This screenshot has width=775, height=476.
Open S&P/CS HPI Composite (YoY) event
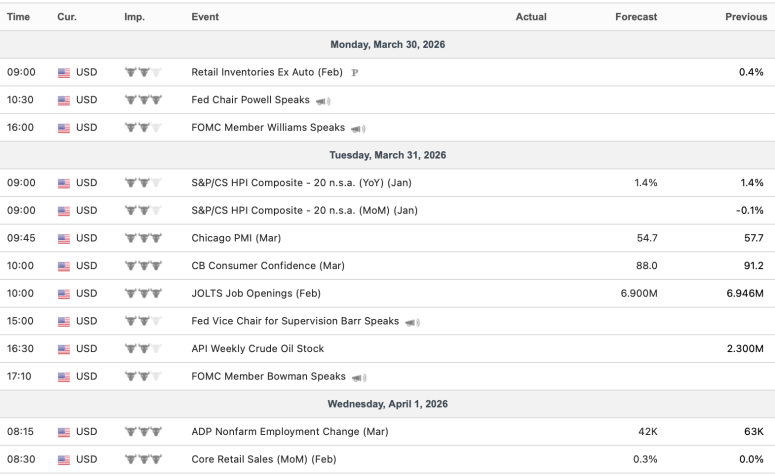pos(304,183)
